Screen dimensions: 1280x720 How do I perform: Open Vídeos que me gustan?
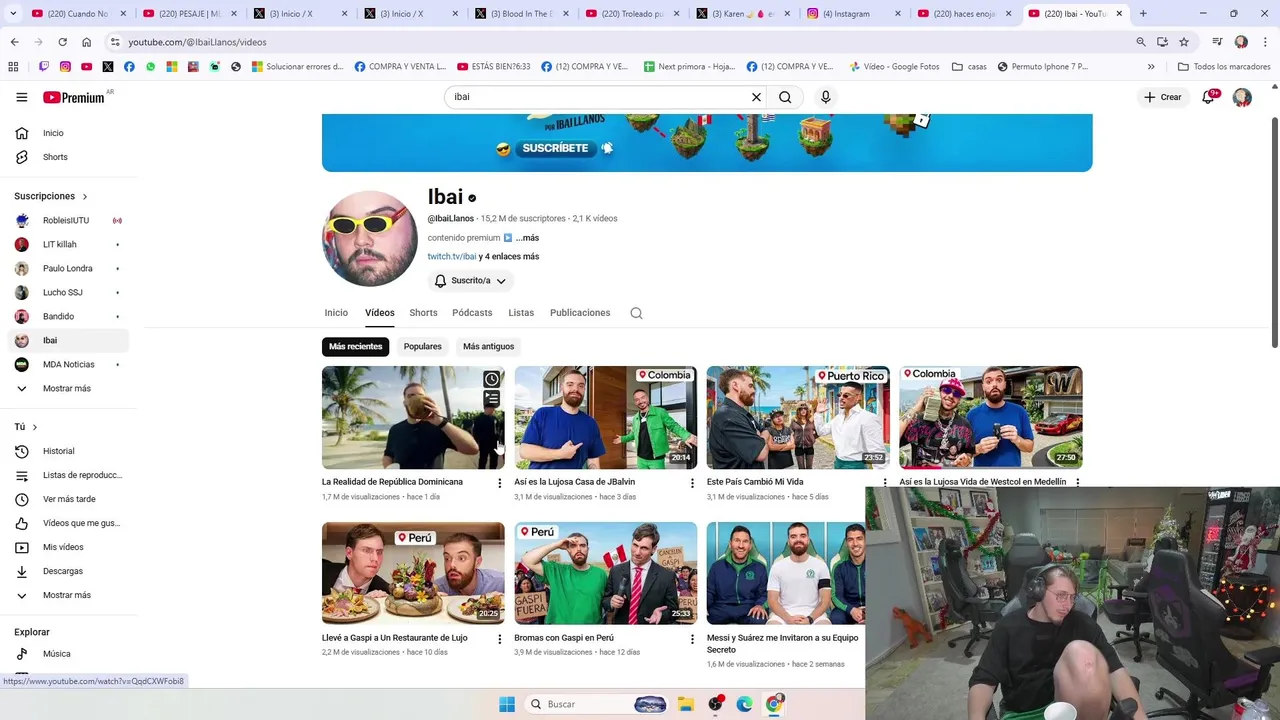(x=68, y=523)
